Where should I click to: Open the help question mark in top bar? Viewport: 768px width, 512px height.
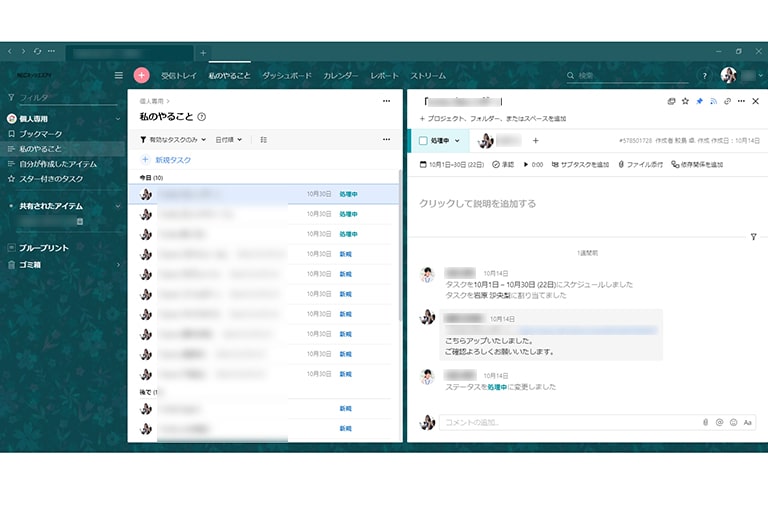click(704, 75)
